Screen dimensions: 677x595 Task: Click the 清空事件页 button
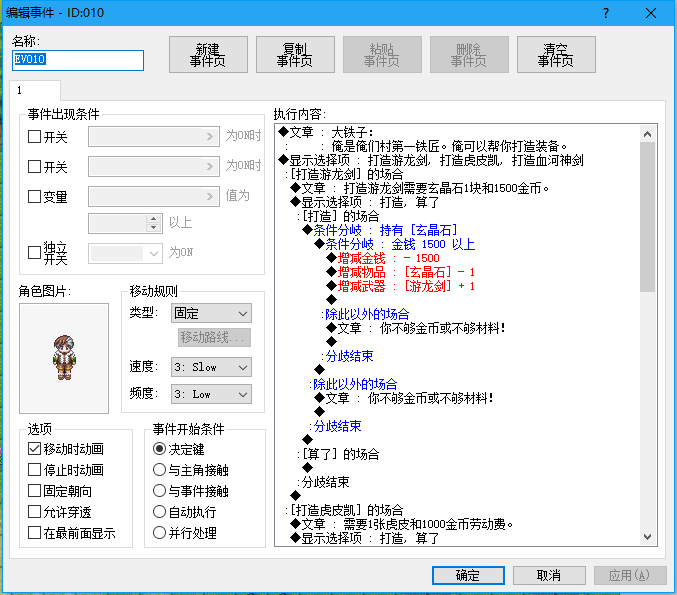pos(556,54)
